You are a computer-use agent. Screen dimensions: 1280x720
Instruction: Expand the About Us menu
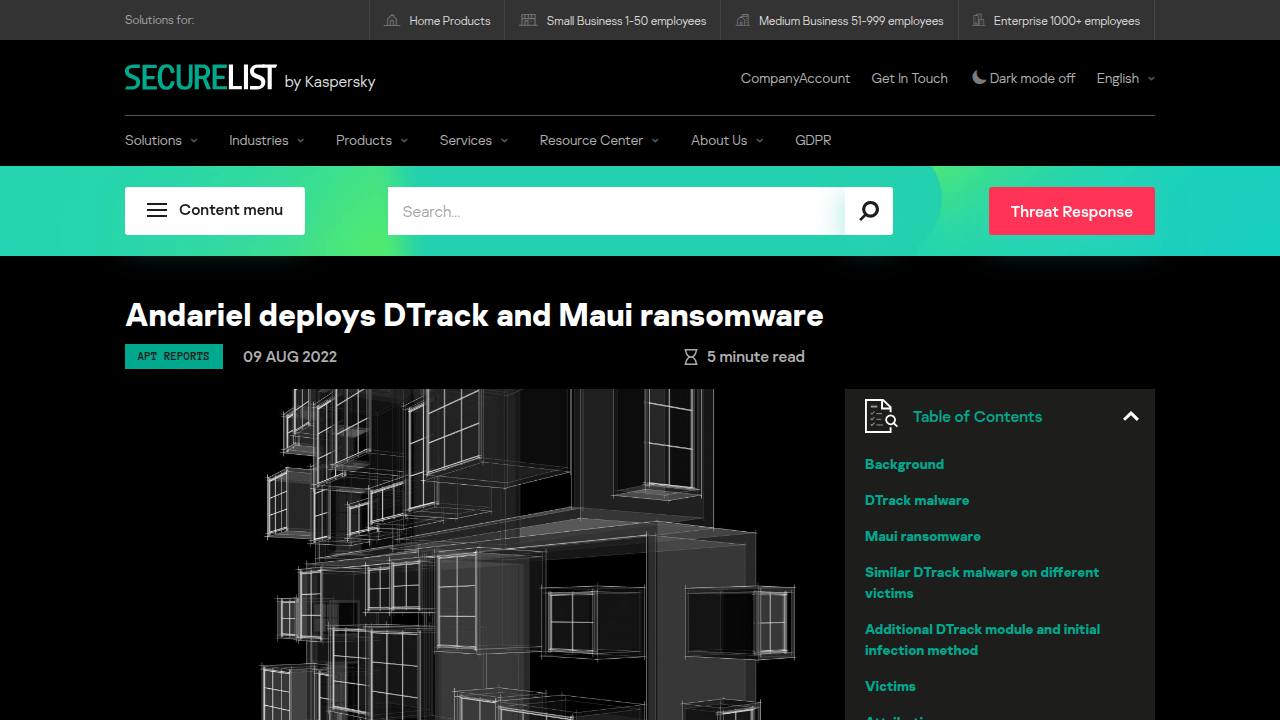point(727,140)
